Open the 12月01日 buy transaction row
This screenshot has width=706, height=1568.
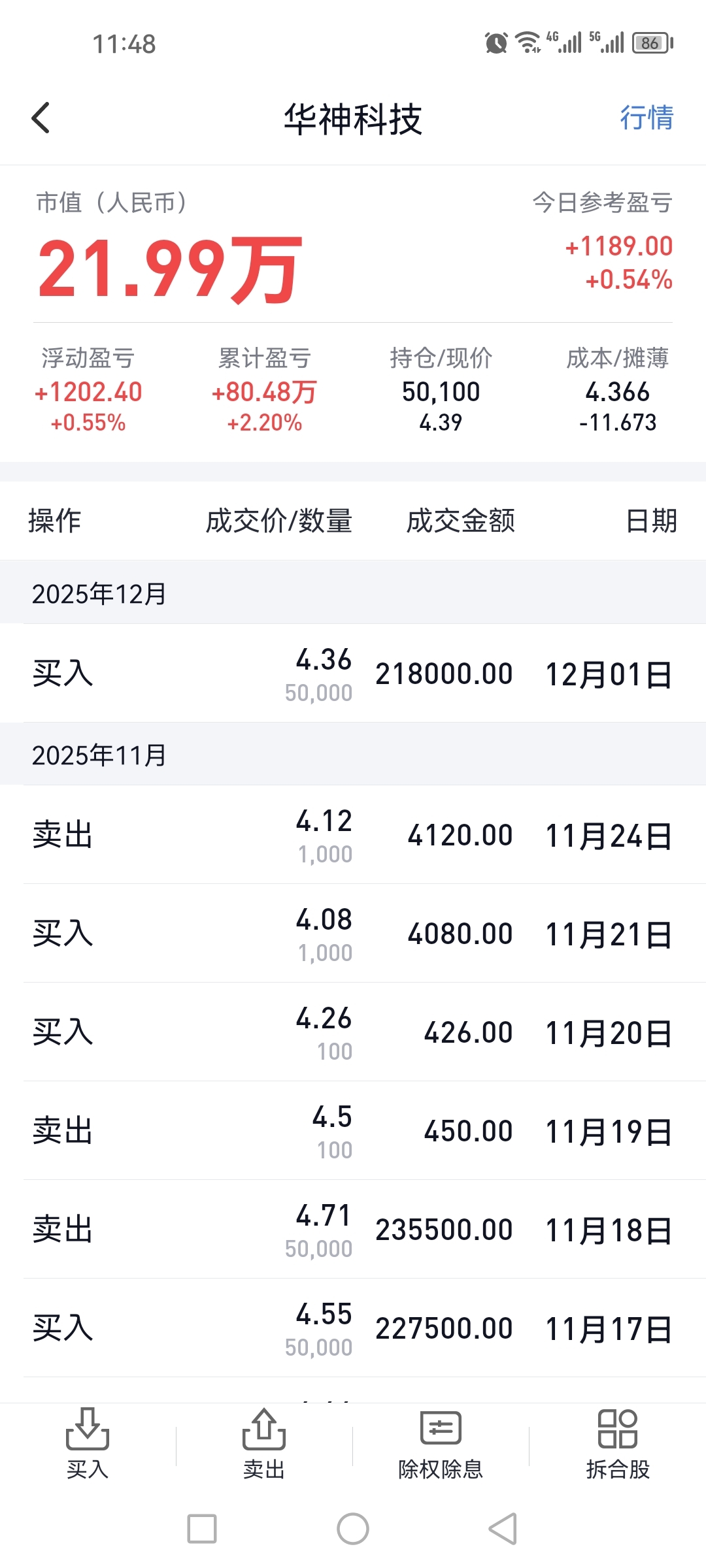[353, 674]
